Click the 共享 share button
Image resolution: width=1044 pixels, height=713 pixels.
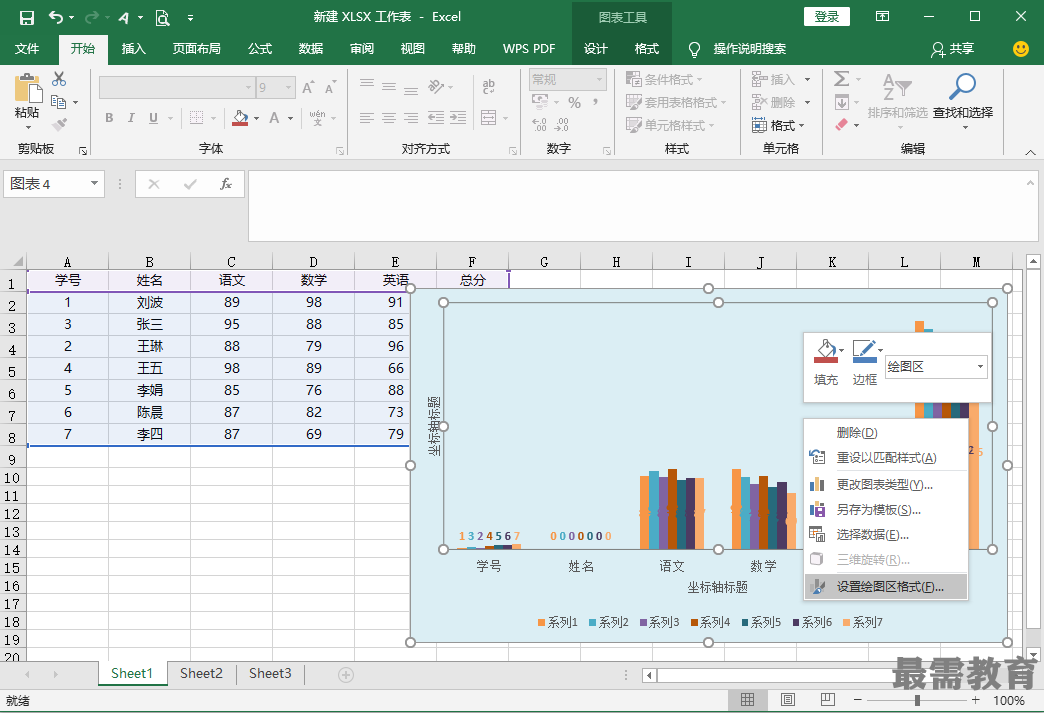953,49
